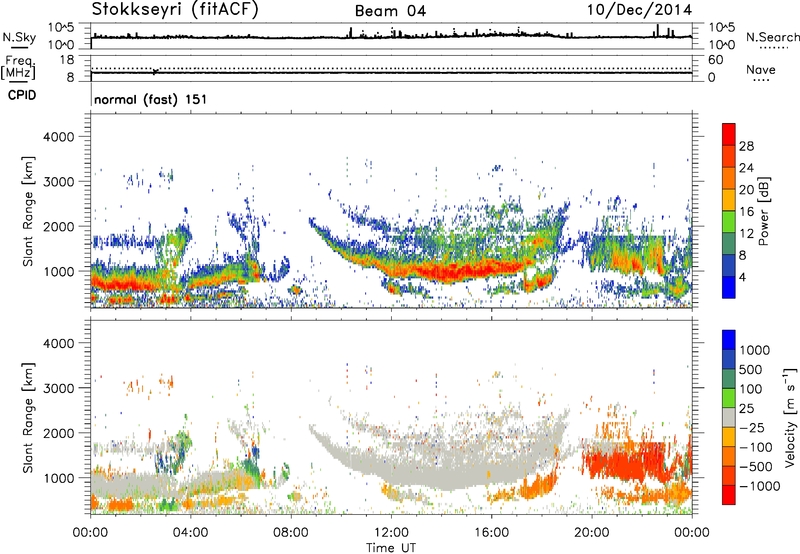Click the "Beam 04" label
Image resolution: width=800 pixels, height=554 pixels.
coord(390,11)
